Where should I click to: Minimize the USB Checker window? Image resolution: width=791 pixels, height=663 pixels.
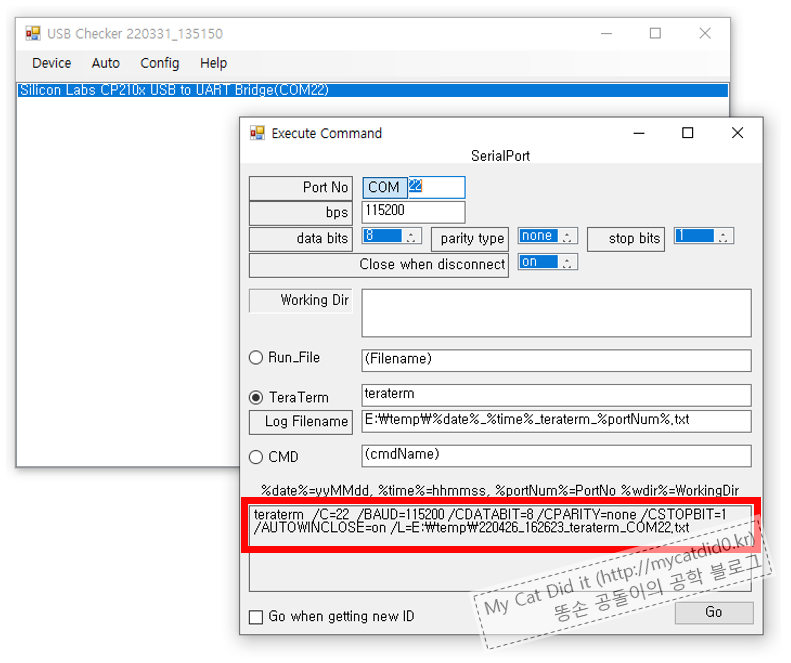coord(607,34)
